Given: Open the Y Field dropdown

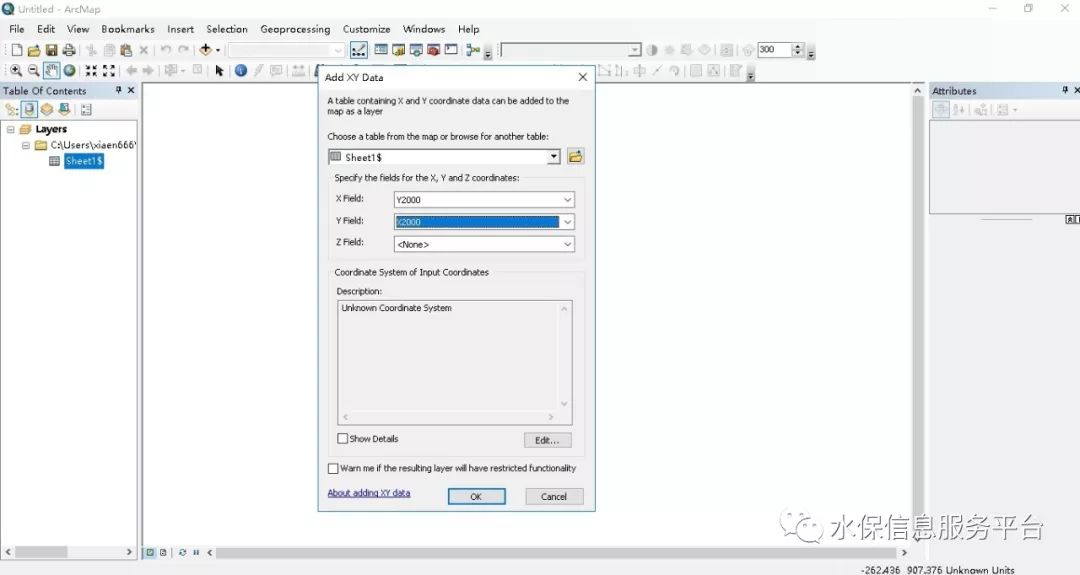Looking at the screenshot, I should pos(568,222).
